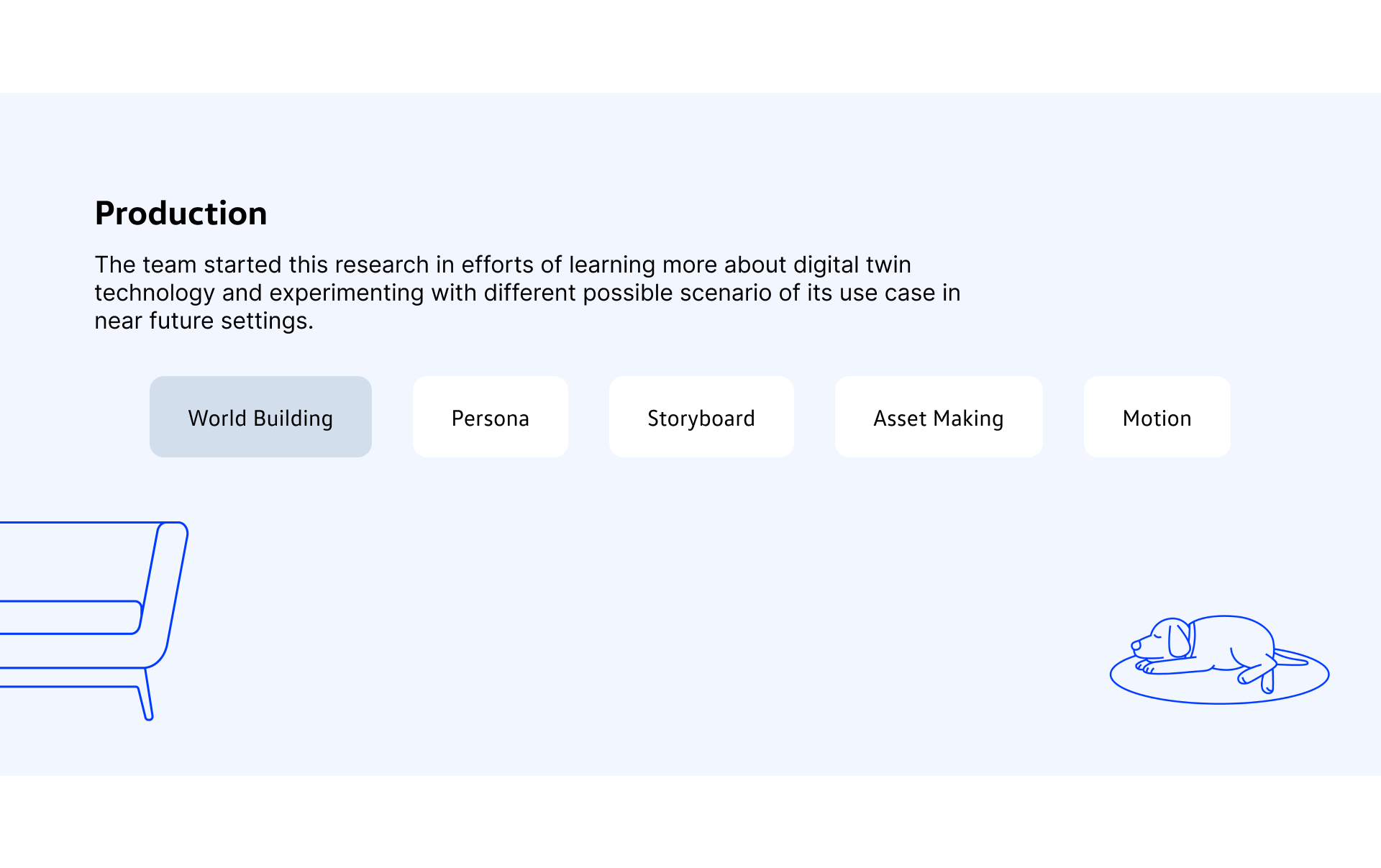Click the dog's front paws
This screenshot has width=1381, height=868.
click(1145, 668)
